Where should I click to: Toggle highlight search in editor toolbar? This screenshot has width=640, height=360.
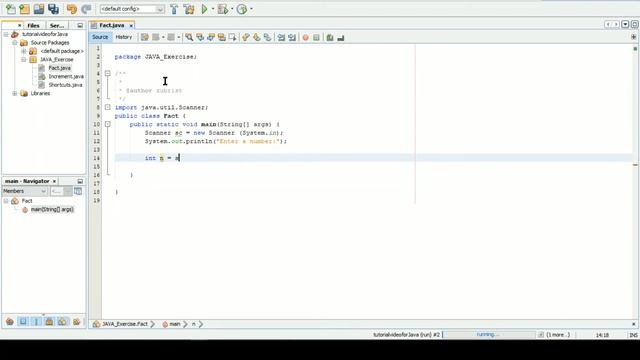pos(222,38)
